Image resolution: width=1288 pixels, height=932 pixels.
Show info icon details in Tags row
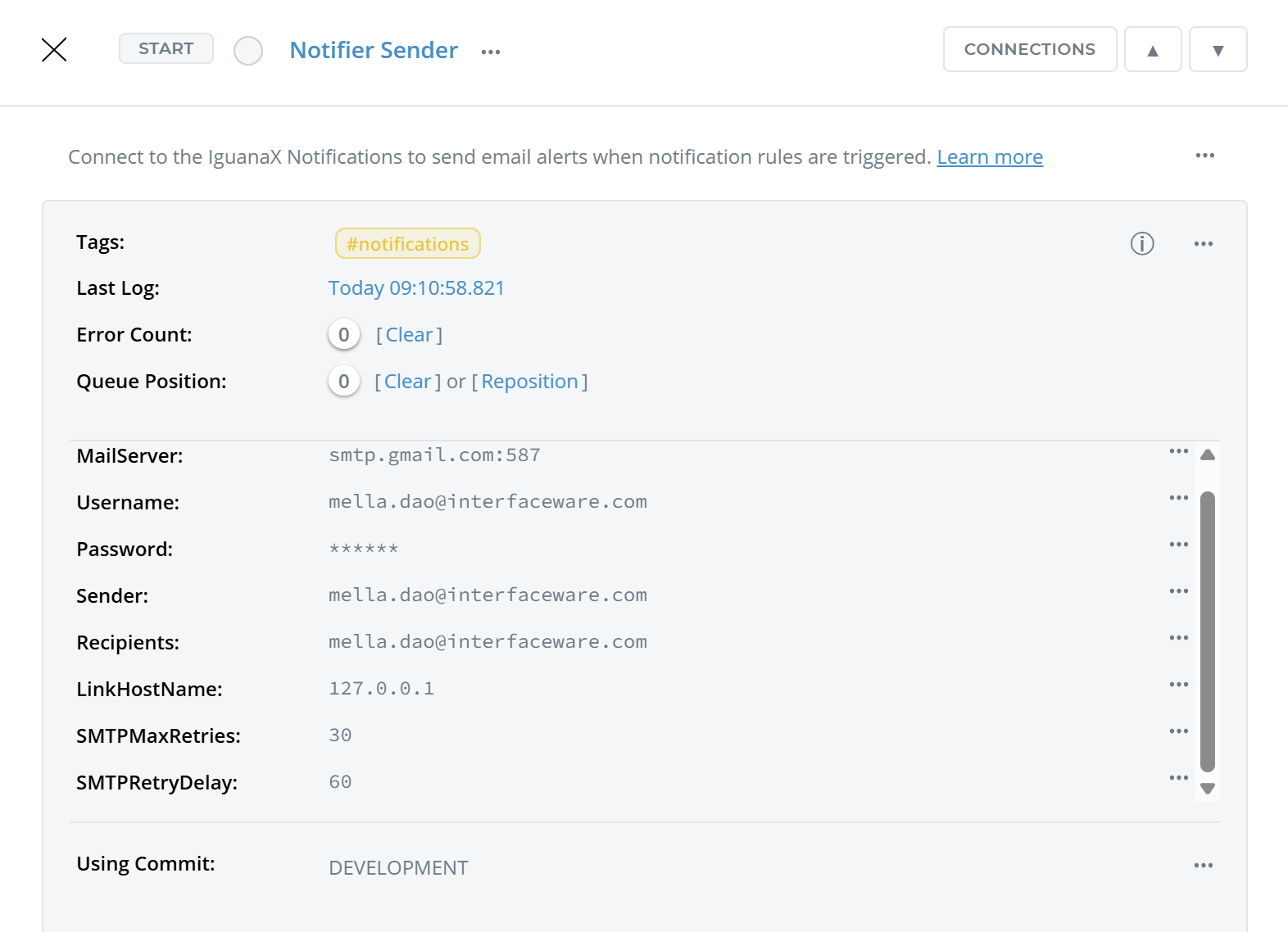1141,243
